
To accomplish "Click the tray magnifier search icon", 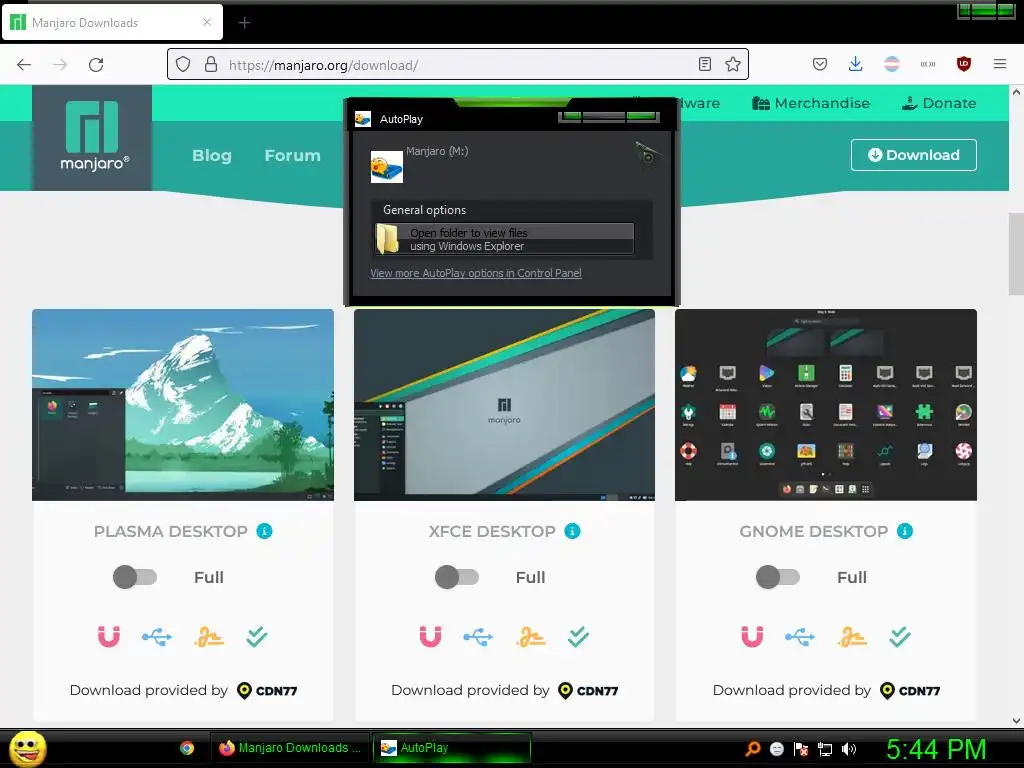I will pyautogui.click(x=753, y=748).
